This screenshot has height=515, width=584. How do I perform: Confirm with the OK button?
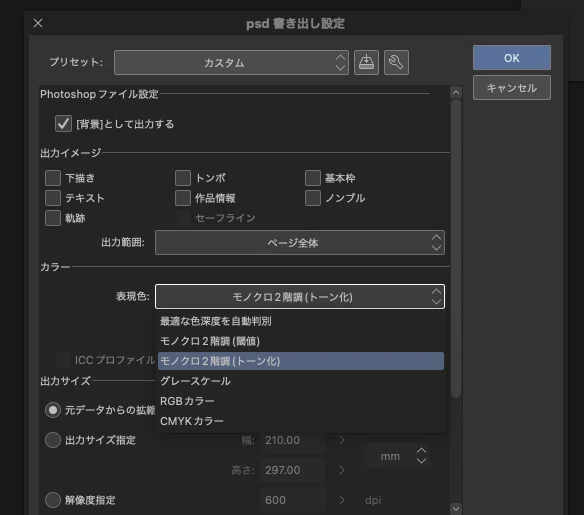point(512,58)
